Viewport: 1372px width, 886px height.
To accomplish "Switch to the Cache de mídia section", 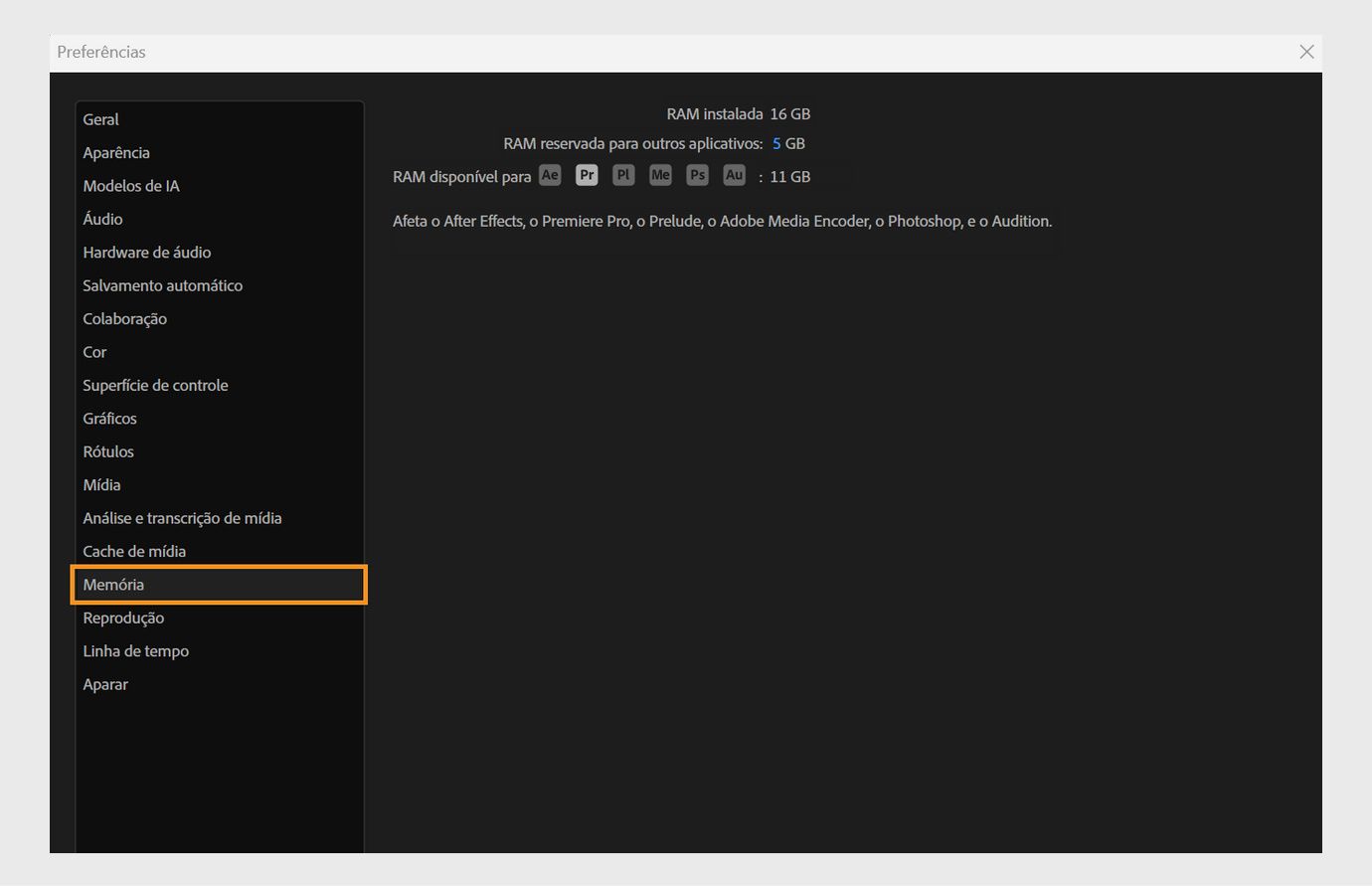I will coord(134,551).
